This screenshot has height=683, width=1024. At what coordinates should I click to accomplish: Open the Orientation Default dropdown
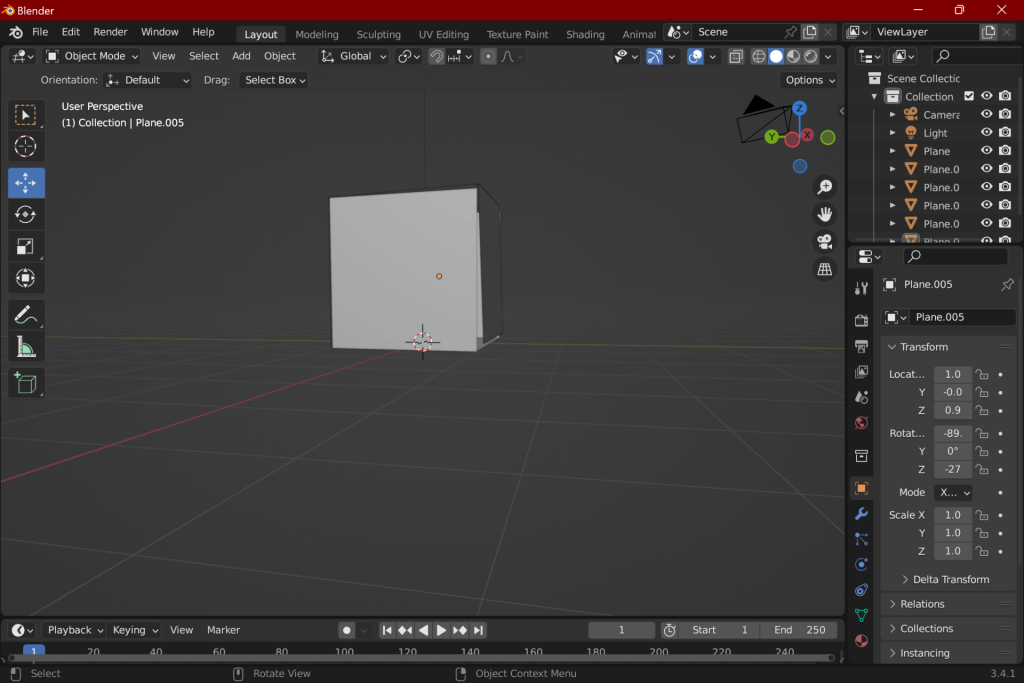148,80
